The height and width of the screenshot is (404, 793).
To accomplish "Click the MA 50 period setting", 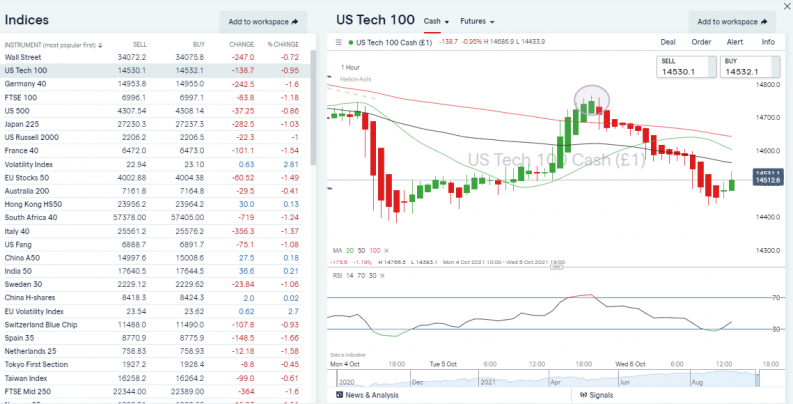I will 362,250.
